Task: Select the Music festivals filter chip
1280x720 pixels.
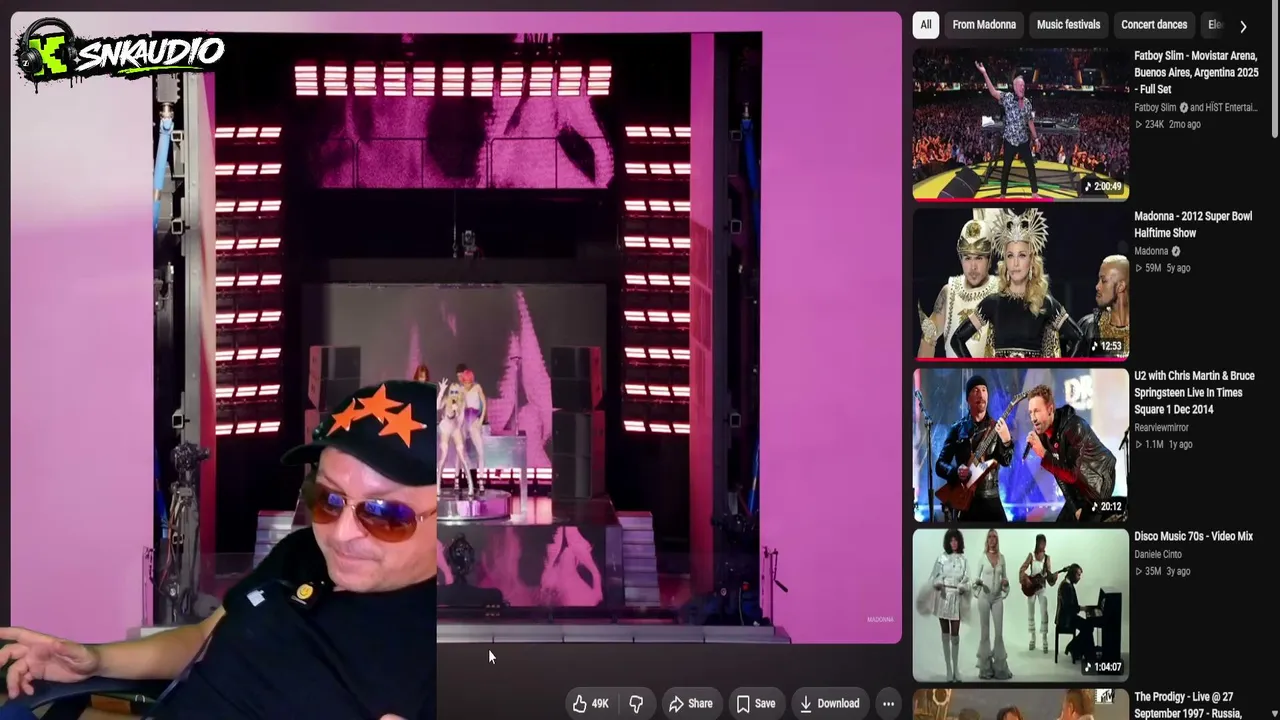Action: tap(1068, 25)
